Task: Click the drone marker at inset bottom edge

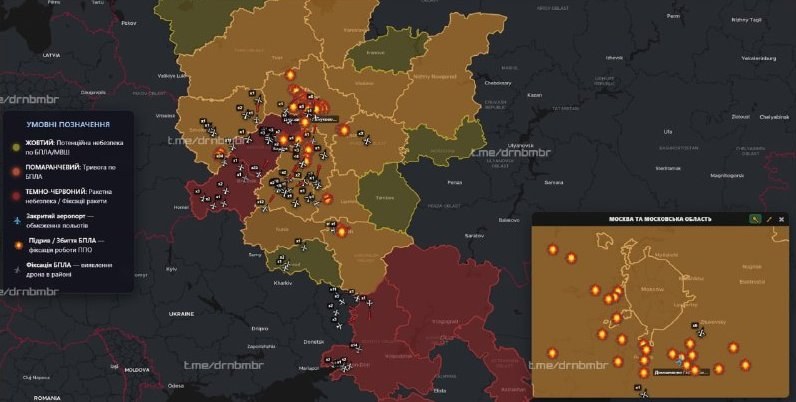Action: [644, 393]
